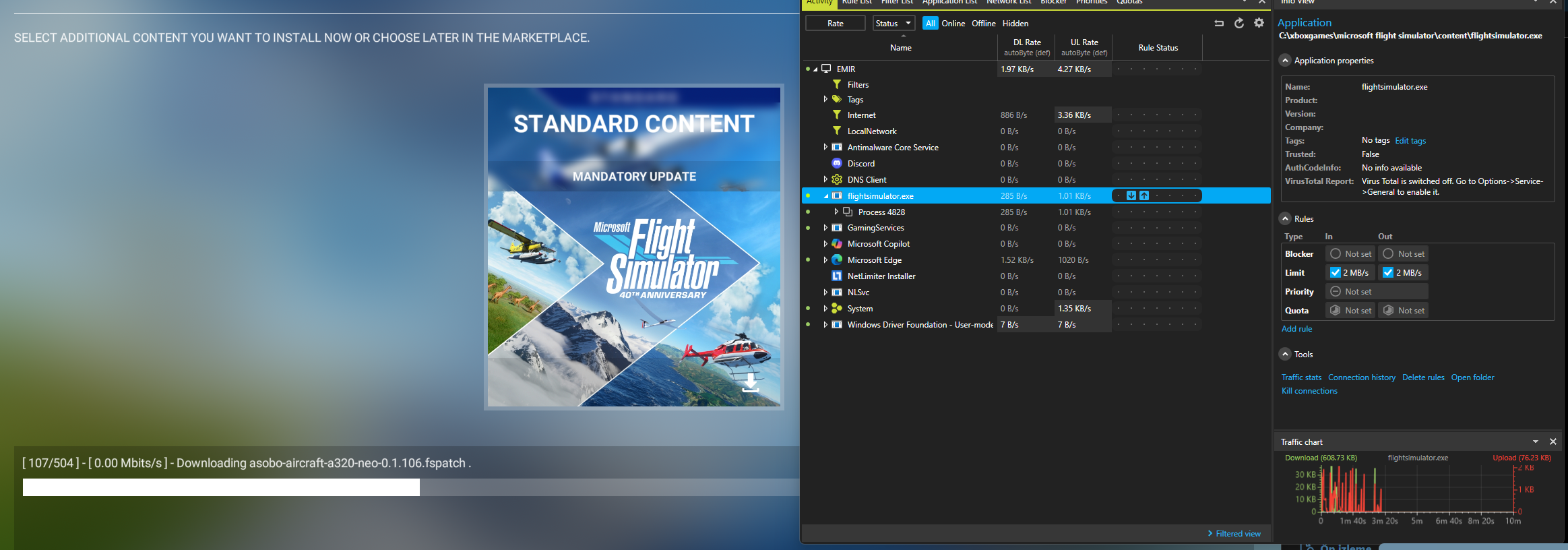Click the NLSvc app icon
1568x550 pixels.
(x=837, y=293)
